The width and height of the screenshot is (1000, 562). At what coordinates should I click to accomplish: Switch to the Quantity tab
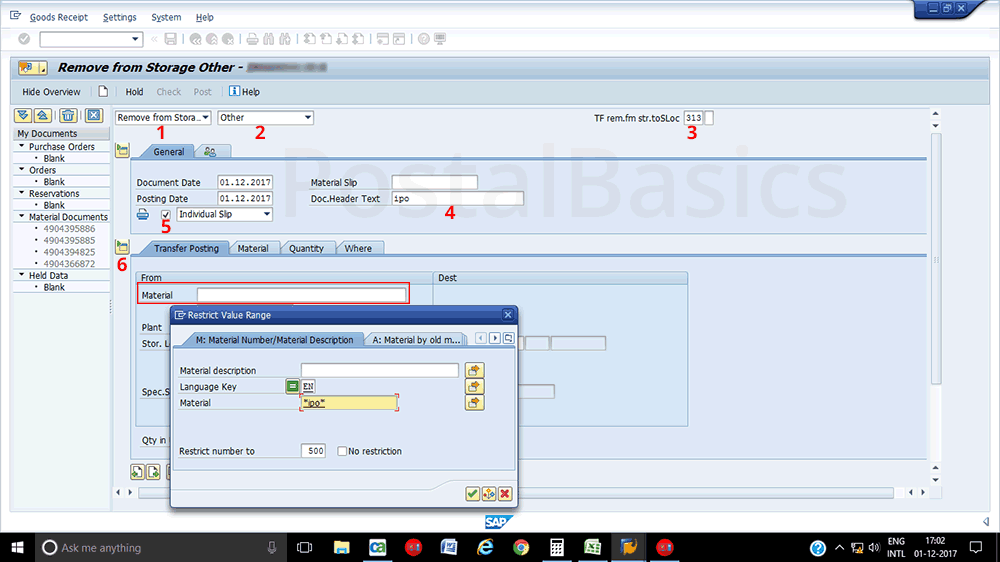tap(306, 248)
